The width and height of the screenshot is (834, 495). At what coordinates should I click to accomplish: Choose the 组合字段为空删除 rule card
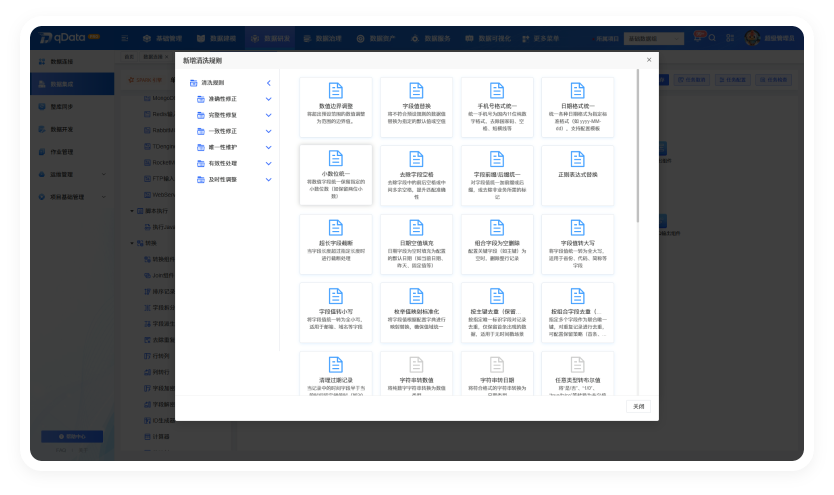click(x=497, y=245)
